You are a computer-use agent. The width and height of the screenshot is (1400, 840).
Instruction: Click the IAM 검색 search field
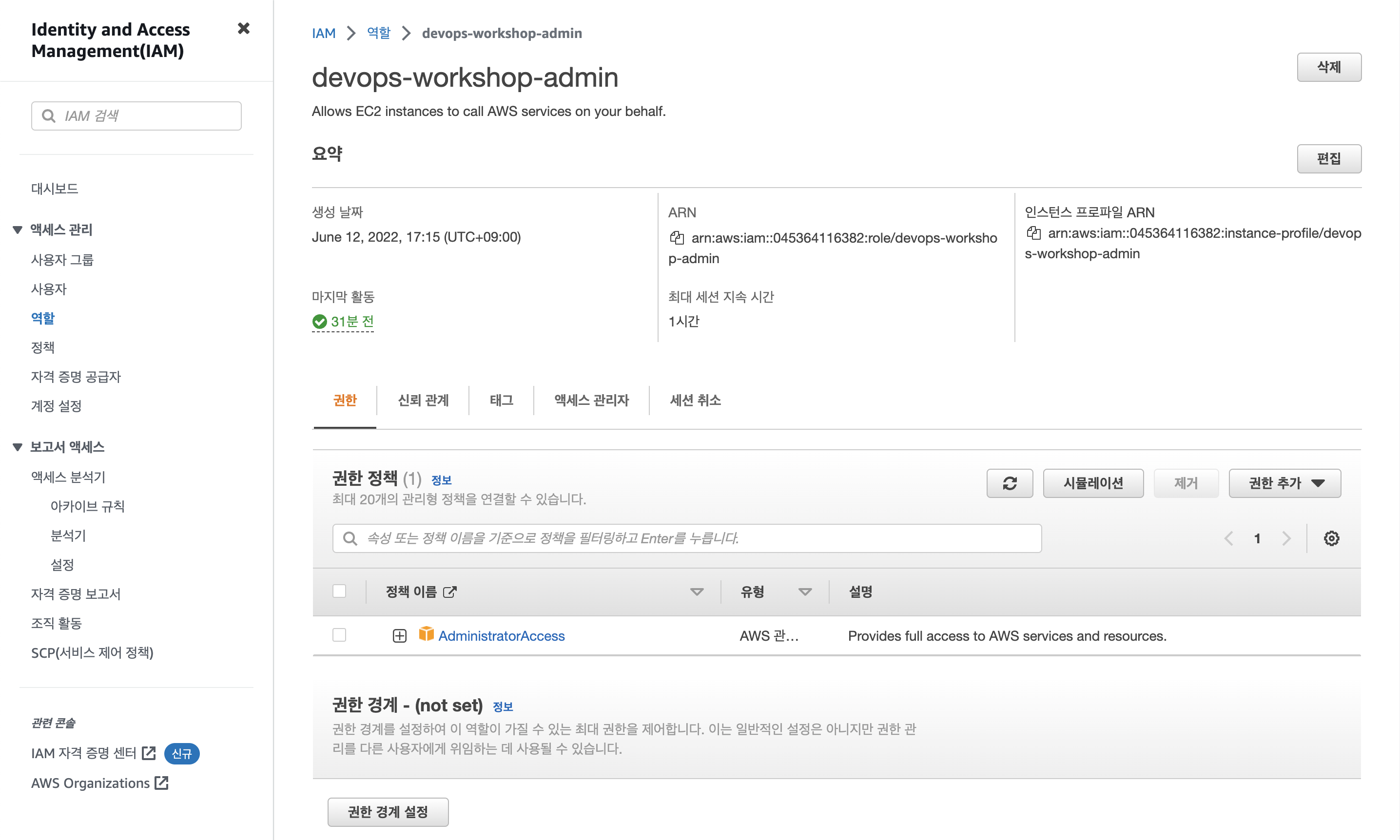[x=136, y=116]
